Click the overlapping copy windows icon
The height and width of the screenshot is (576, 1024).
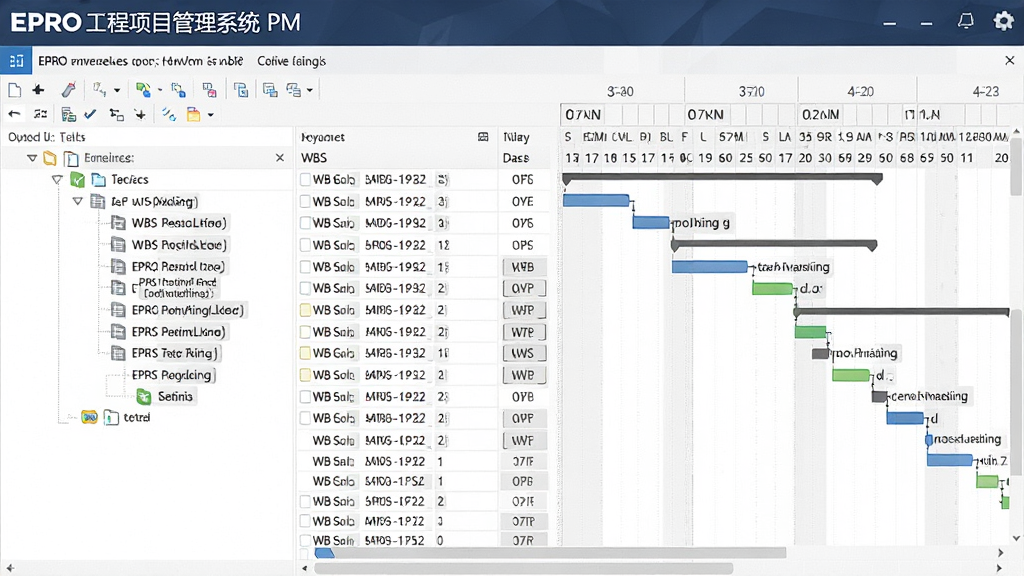pos(241,89)
